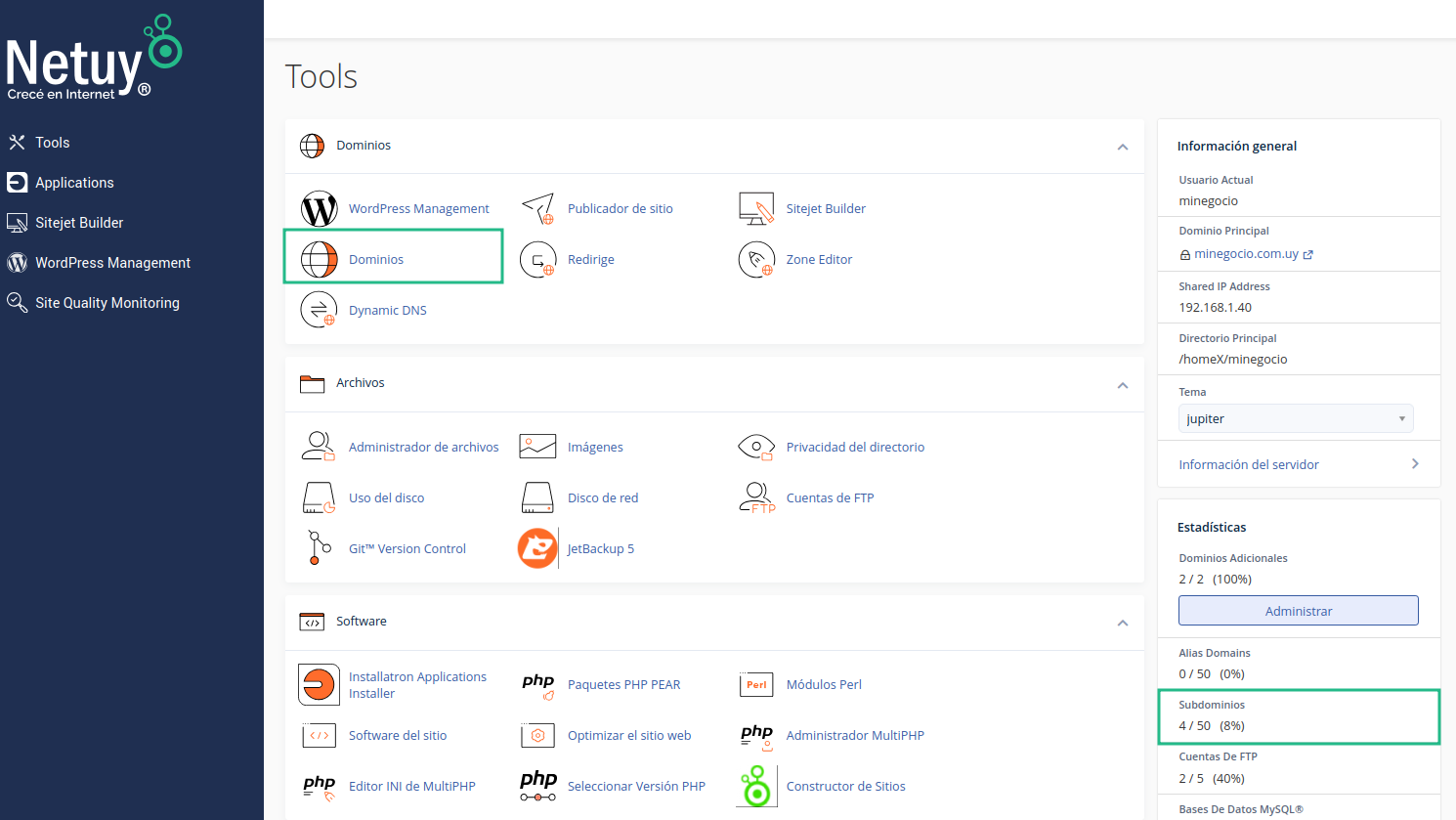Open Git Version Control icon
1456x820 pixels.
[319, 548]
